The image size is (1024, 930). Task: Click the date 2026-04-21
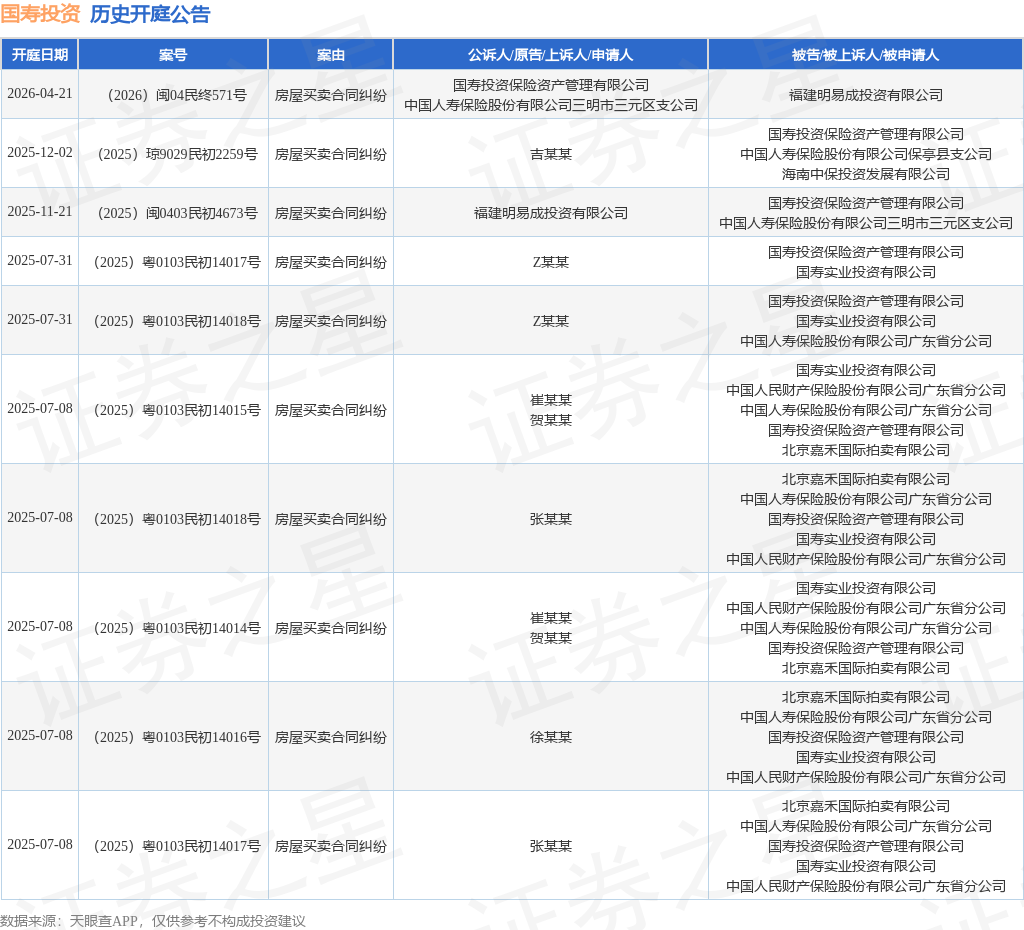(x=40, y=93)
